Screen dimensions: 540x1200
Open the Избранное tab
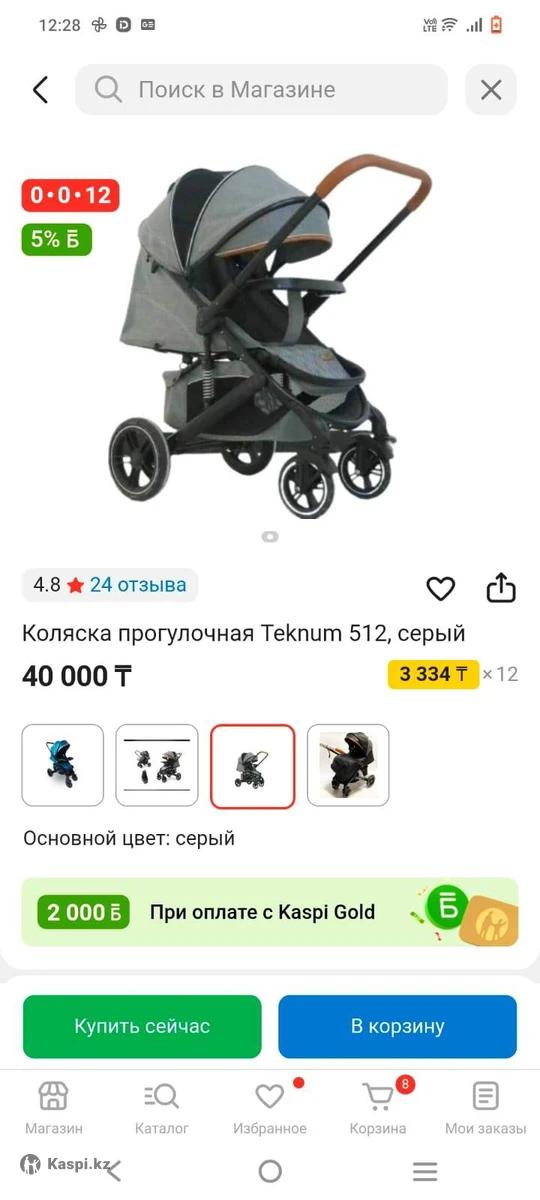coord(270,1108)
